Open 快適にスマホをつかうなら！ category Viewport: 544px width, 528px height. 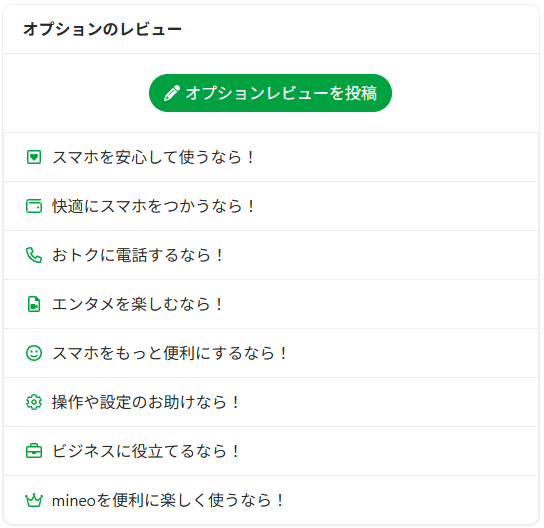click(271, 206)
